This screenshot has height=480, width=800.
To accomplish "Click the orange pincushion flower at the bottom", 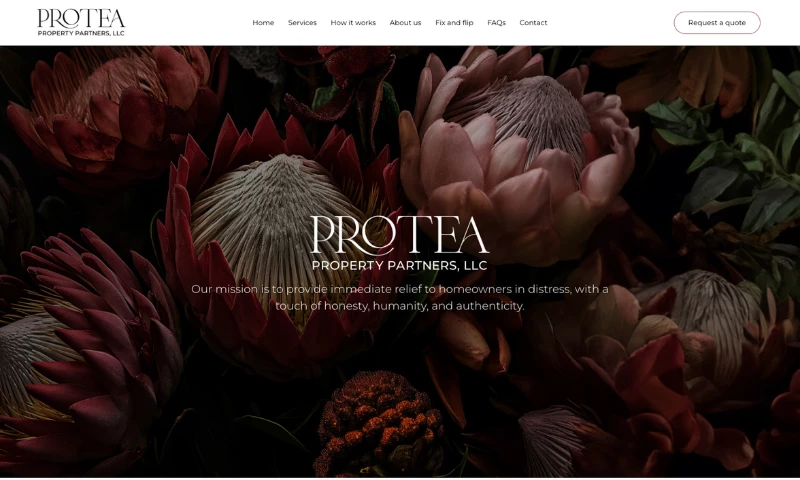I will point(379,423).
